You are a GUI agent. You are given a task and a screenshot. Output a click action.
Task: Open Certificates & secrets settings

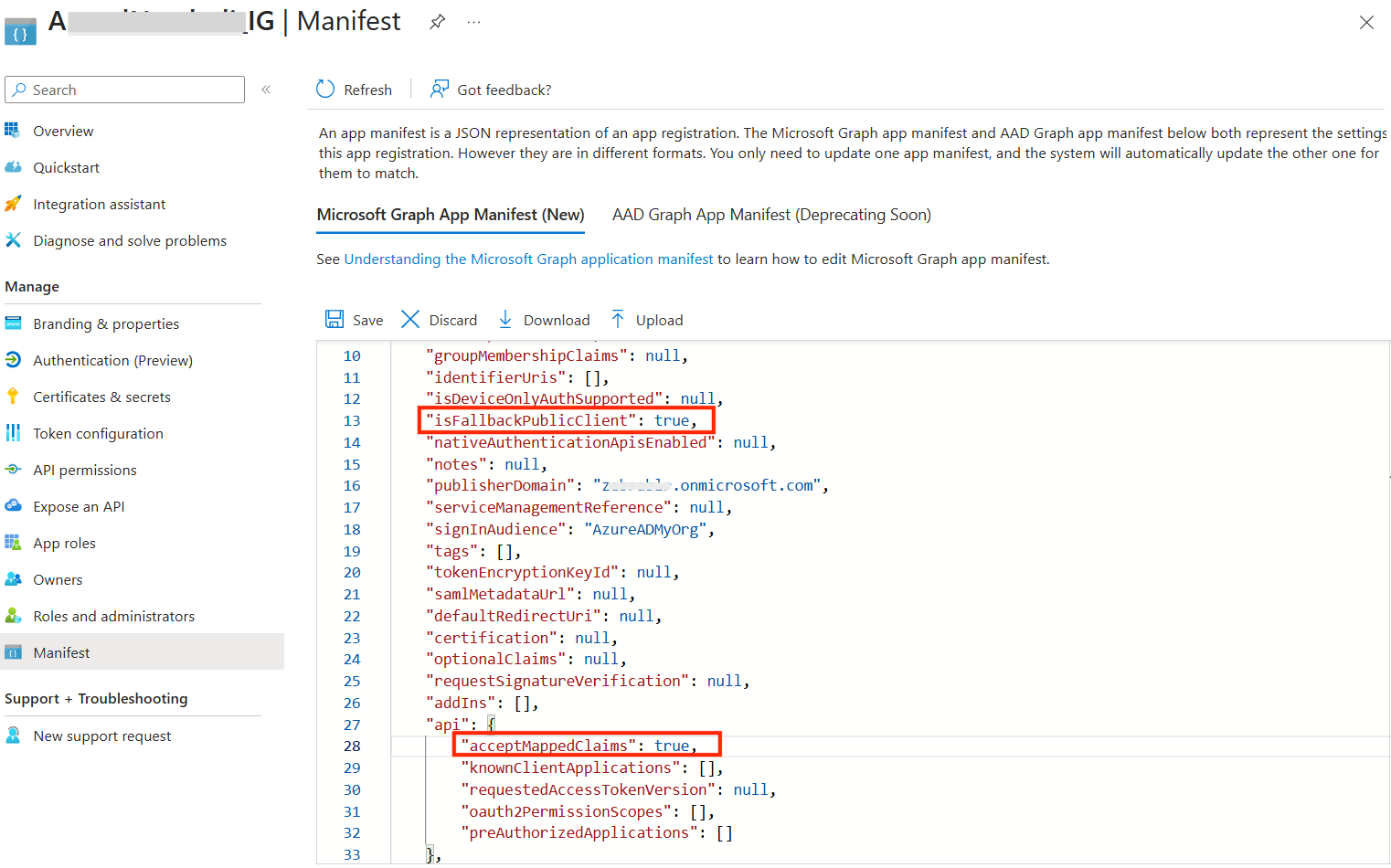click(x=101, y=396)
